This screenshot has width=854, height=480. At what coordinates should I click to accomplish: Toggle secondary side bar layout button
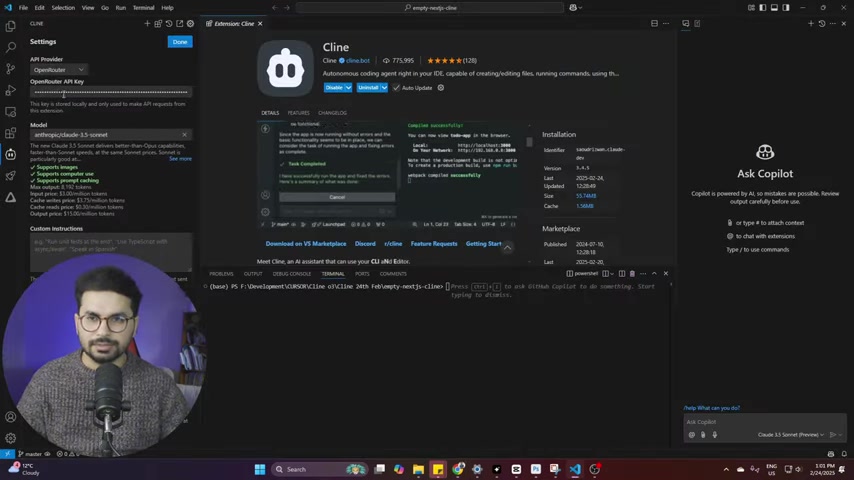pyautogui.click(x=786, y=8)
